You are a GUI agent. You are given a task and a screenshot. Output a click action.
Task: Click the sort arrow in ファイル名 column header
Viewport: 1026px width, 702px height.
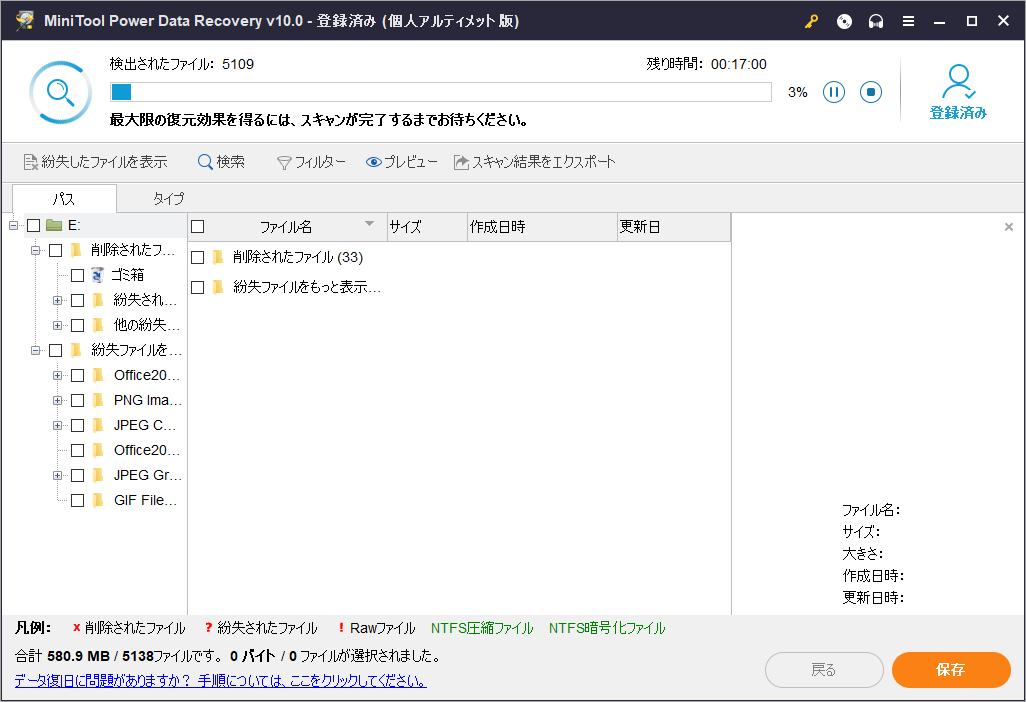tap(370, 224)
